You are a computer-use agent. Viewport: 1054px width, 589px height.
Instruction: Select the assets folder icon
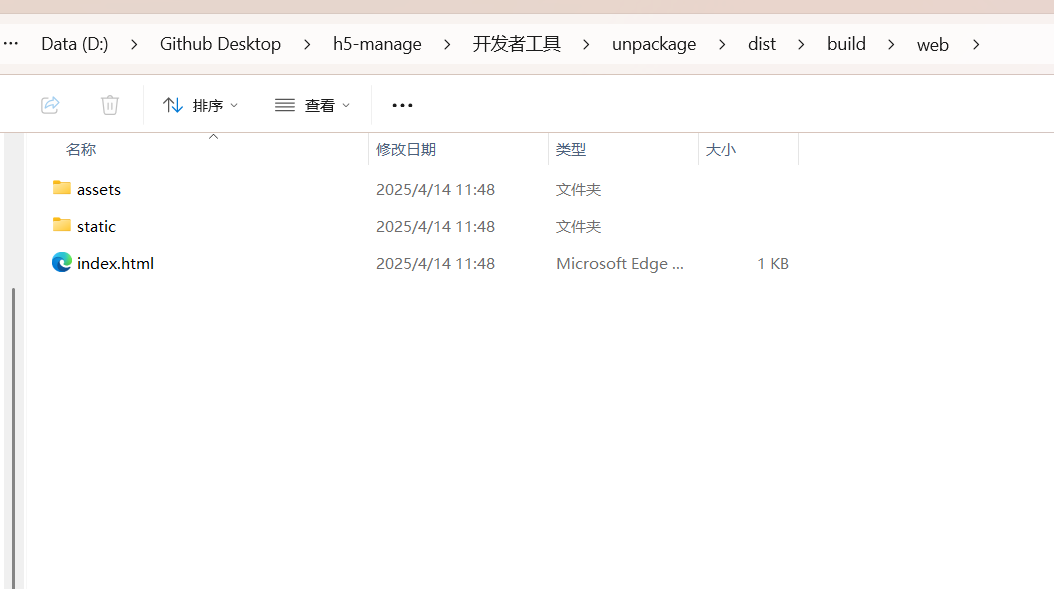pos(62,188)
